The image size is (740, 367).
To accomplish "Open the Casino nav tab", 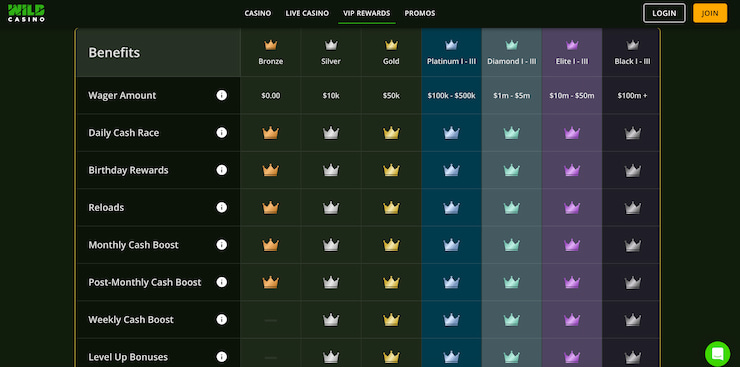I will pos(258,13).
